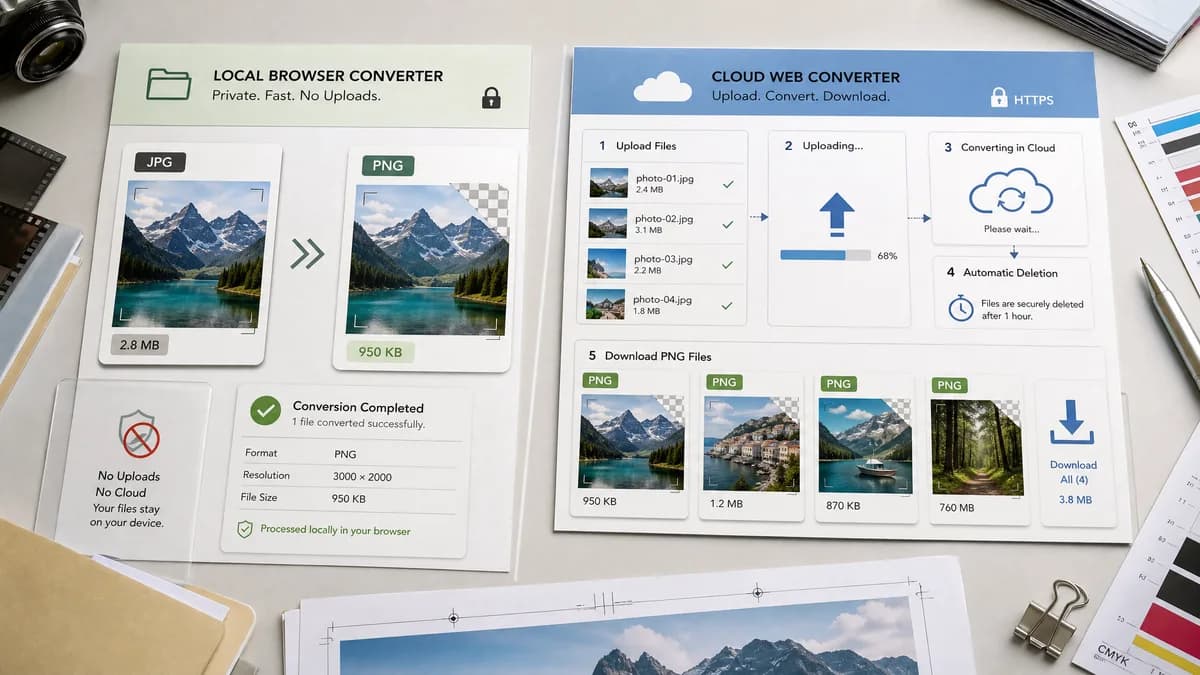This screenshot has width=1200, height=675.
Task: Click the No Uploads No Cloud text
Action: click(128, 484)
